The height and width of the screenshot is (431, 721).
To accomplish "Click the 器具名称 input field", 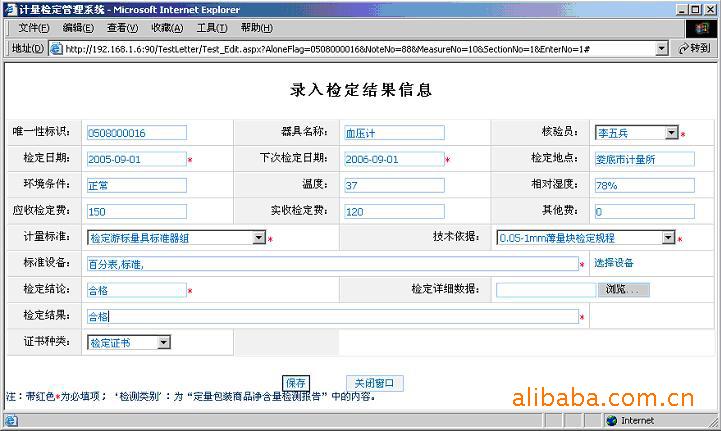I will 393,132.
